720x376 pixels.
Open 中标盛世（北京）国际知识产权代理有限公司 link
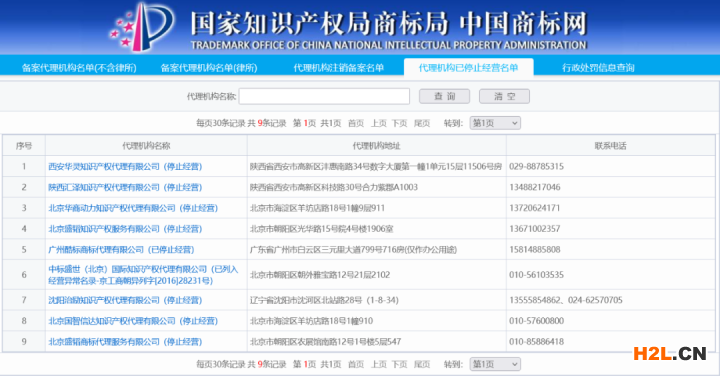143,275
